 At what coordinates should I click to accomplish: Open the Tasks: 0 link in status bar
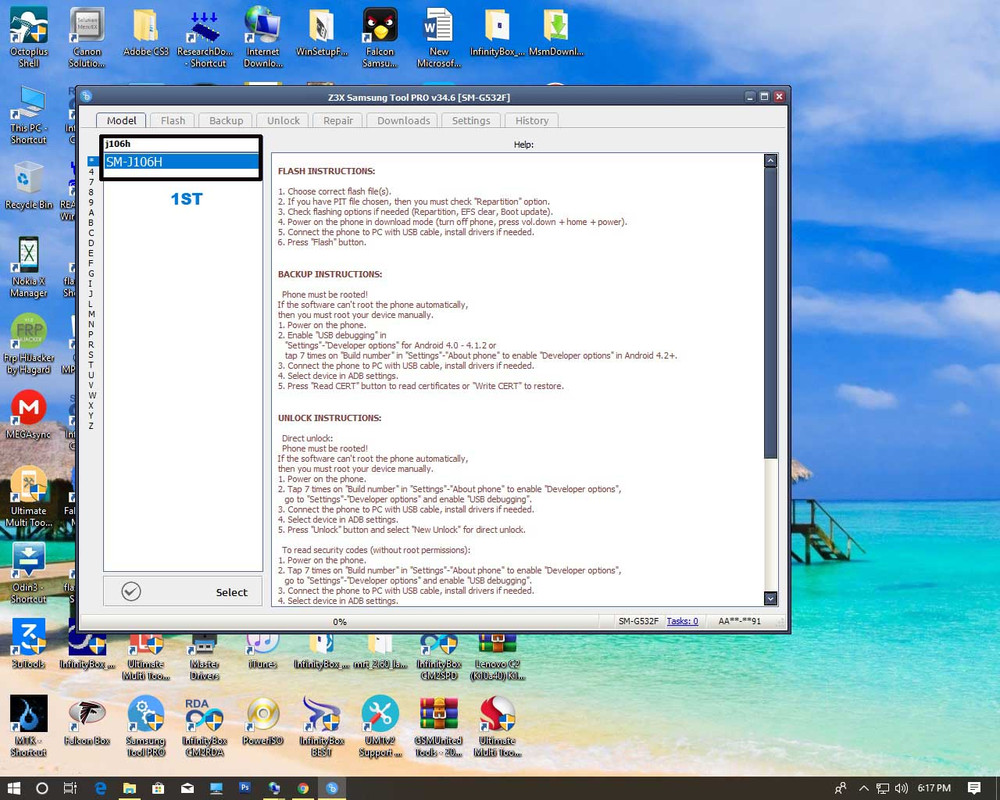click(682, 621)
